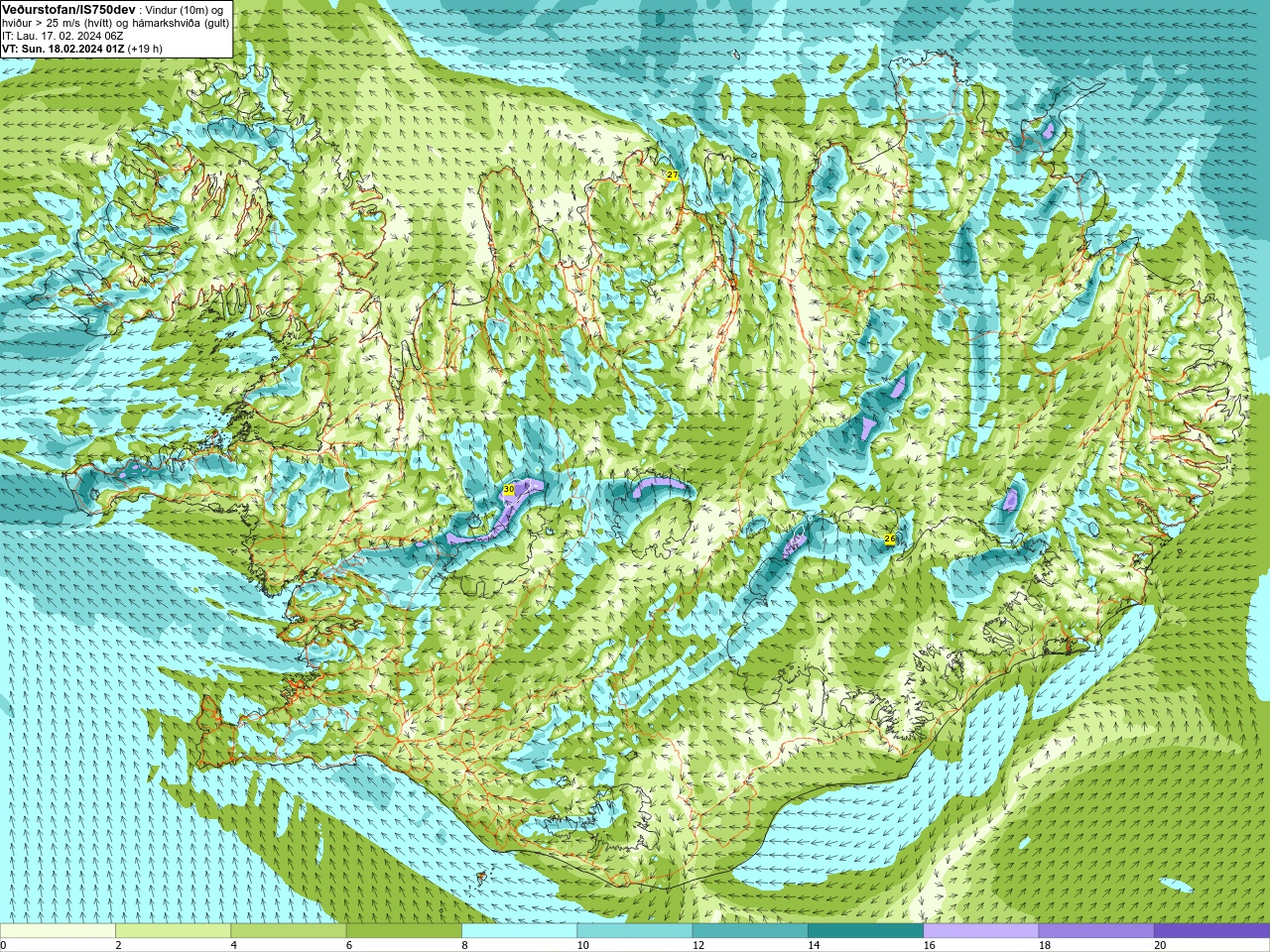Select the dark teal 14–16 legend swatch
Viewport: 1270px width, 952px height.
[x=865, y=931]
